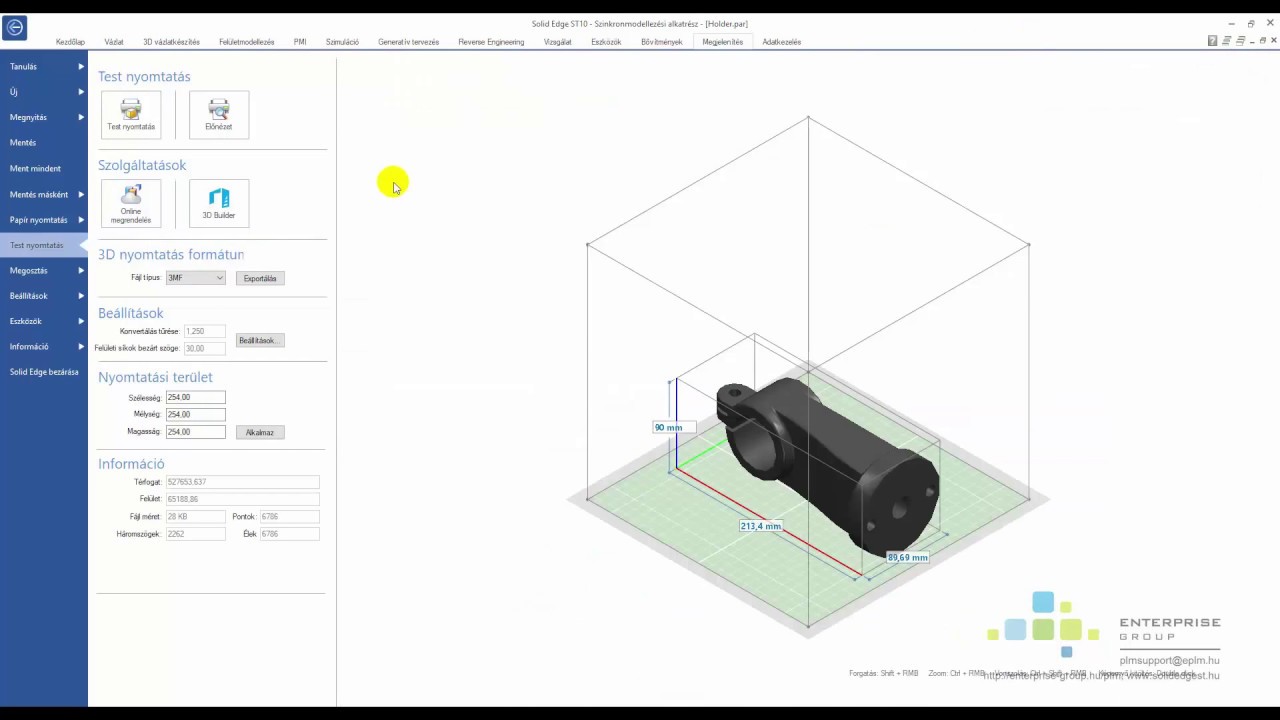
Task: Choose Solid Edge bezárása
Action: (44, 372)
